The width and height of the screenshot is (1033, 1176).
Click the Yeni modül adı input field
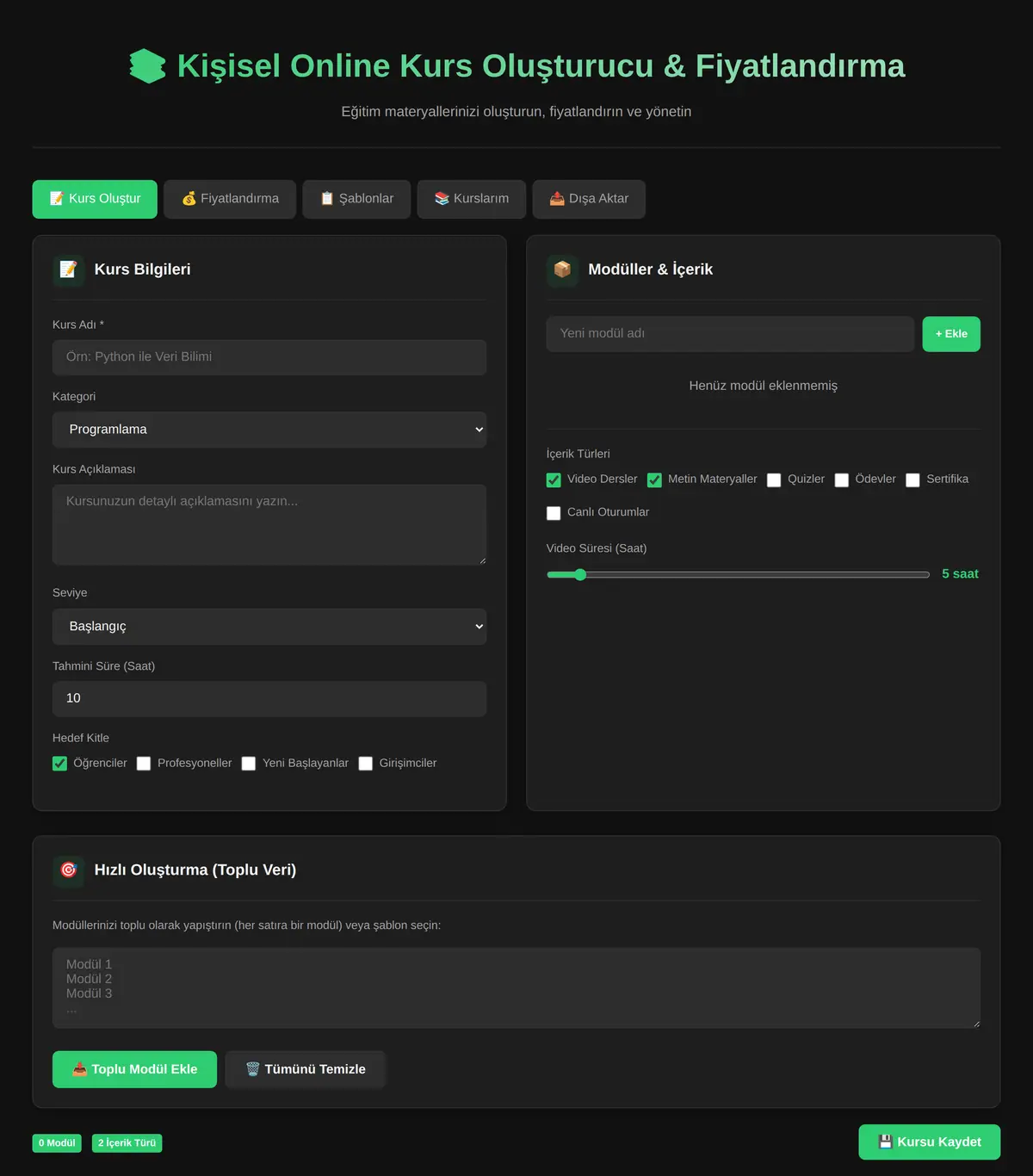click(x=730, y=334)
